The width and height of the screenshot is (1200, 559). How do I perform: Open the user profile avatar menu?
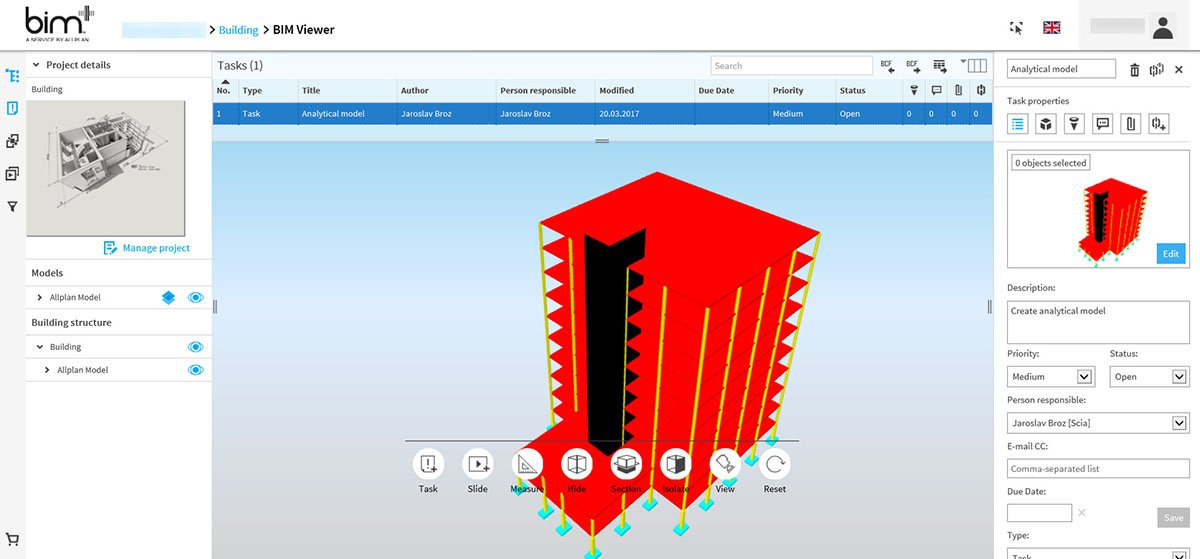1162,27
